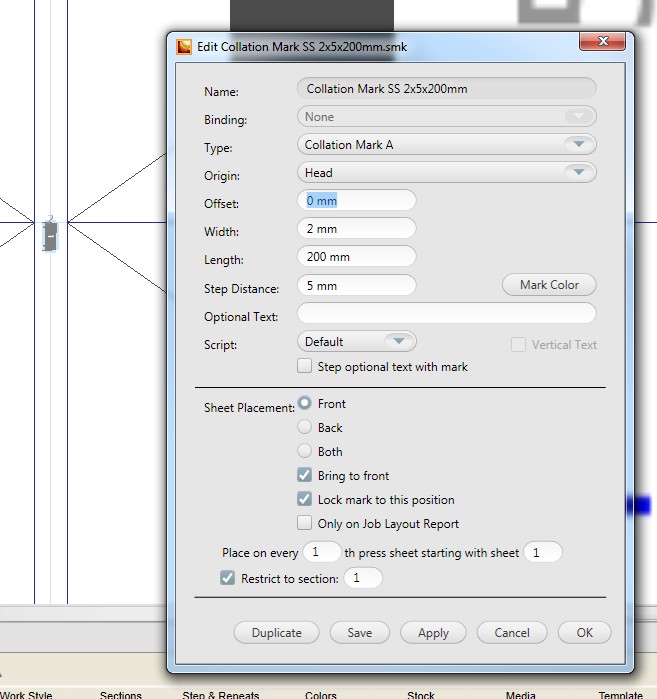This screenshot has width=657, height=699.
Task: Select the Front sheet placement option
Action: pyautogui.click(x=304, y=403)
